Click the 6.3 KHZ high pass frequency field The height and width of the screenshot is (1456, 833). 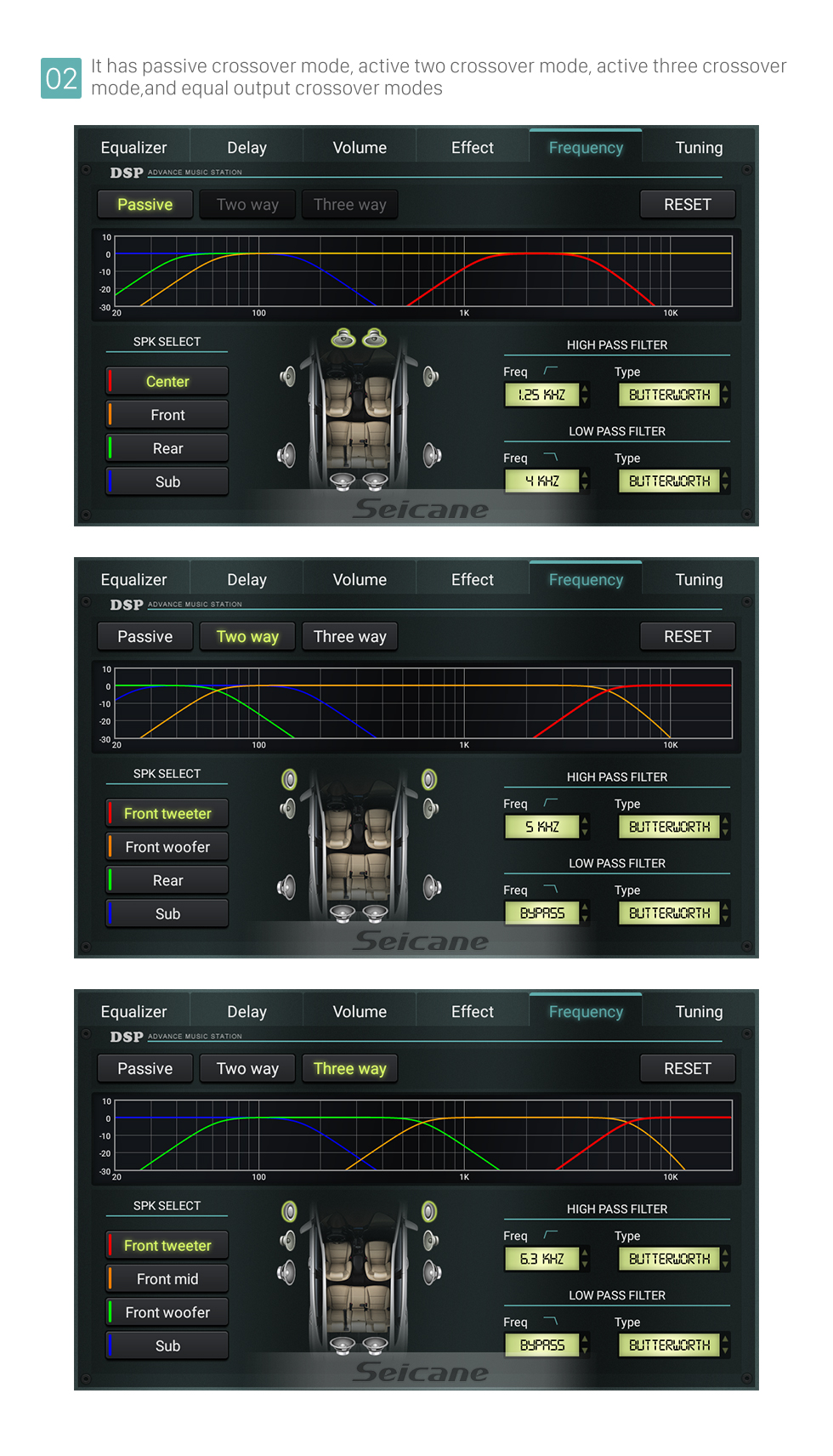coord(547,1259)
